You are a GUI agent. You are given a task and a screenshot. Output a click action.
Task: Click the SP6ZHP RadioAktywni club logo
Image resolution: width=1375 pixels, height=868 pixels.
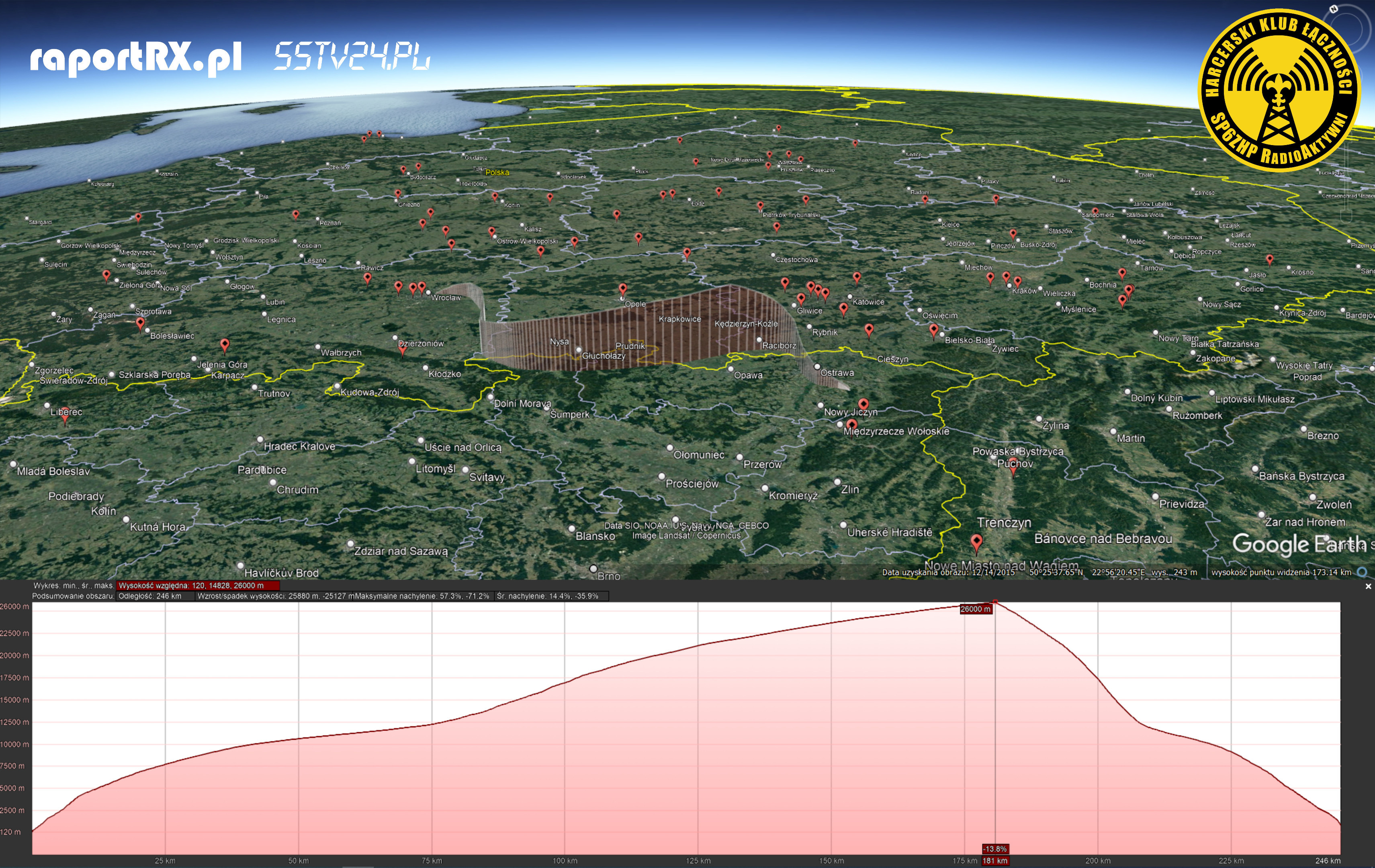click(x=1279, y=90)
